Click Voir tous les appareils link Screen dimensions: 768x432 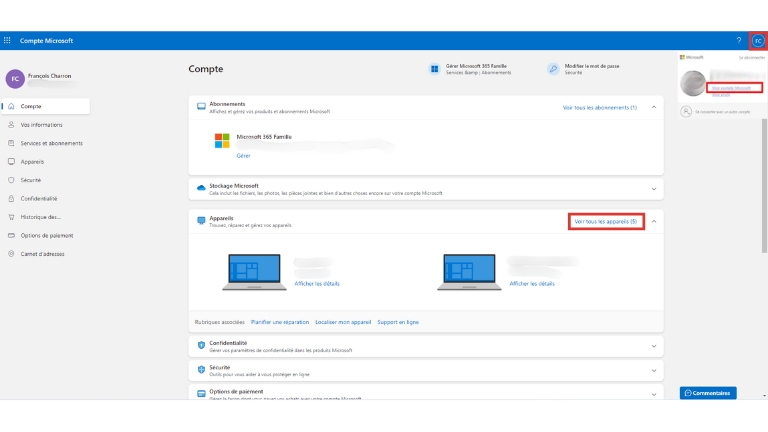(x=606, y=221)
